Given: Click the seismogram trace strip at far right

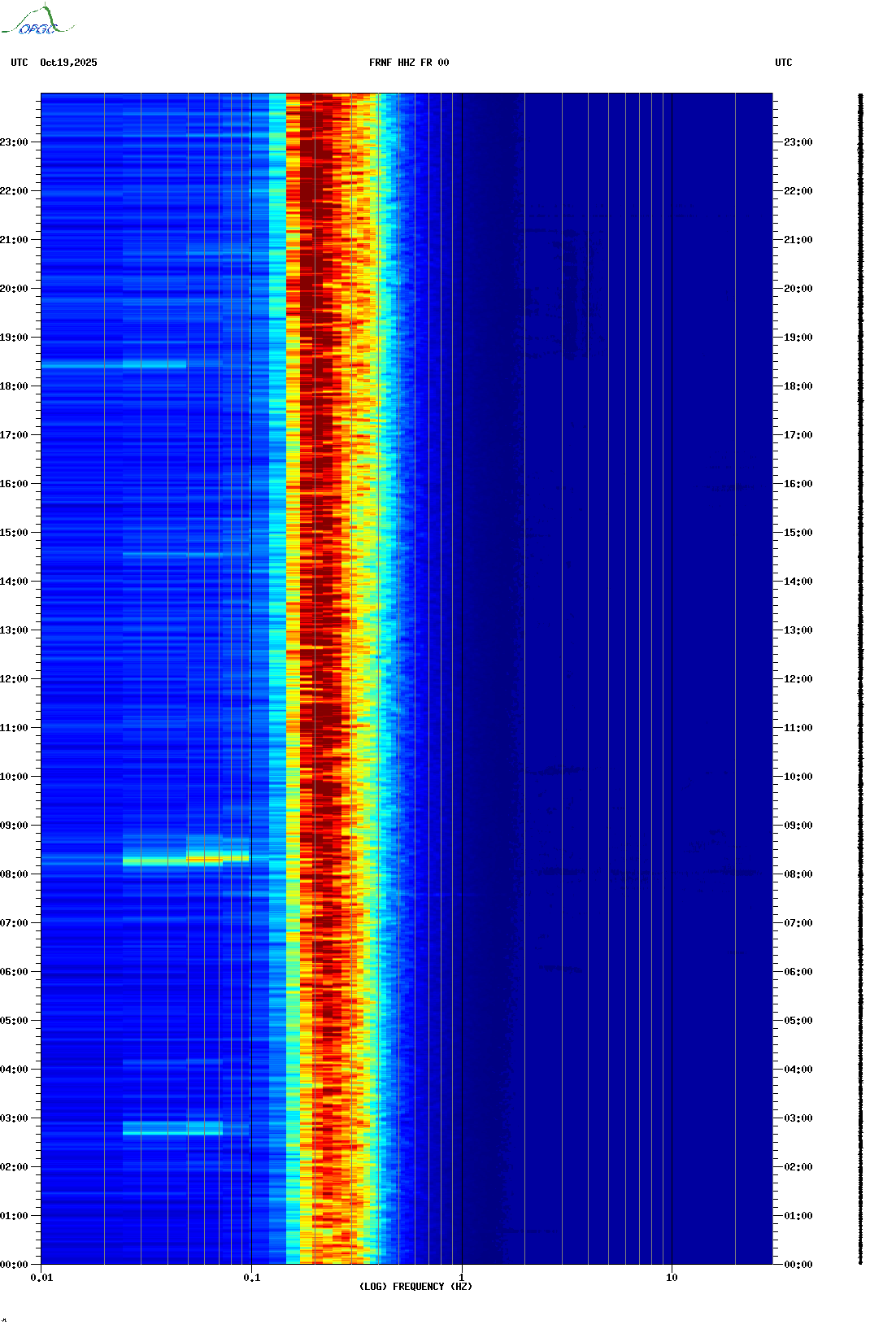Looking at the screenshot, I should coord(860,679).
